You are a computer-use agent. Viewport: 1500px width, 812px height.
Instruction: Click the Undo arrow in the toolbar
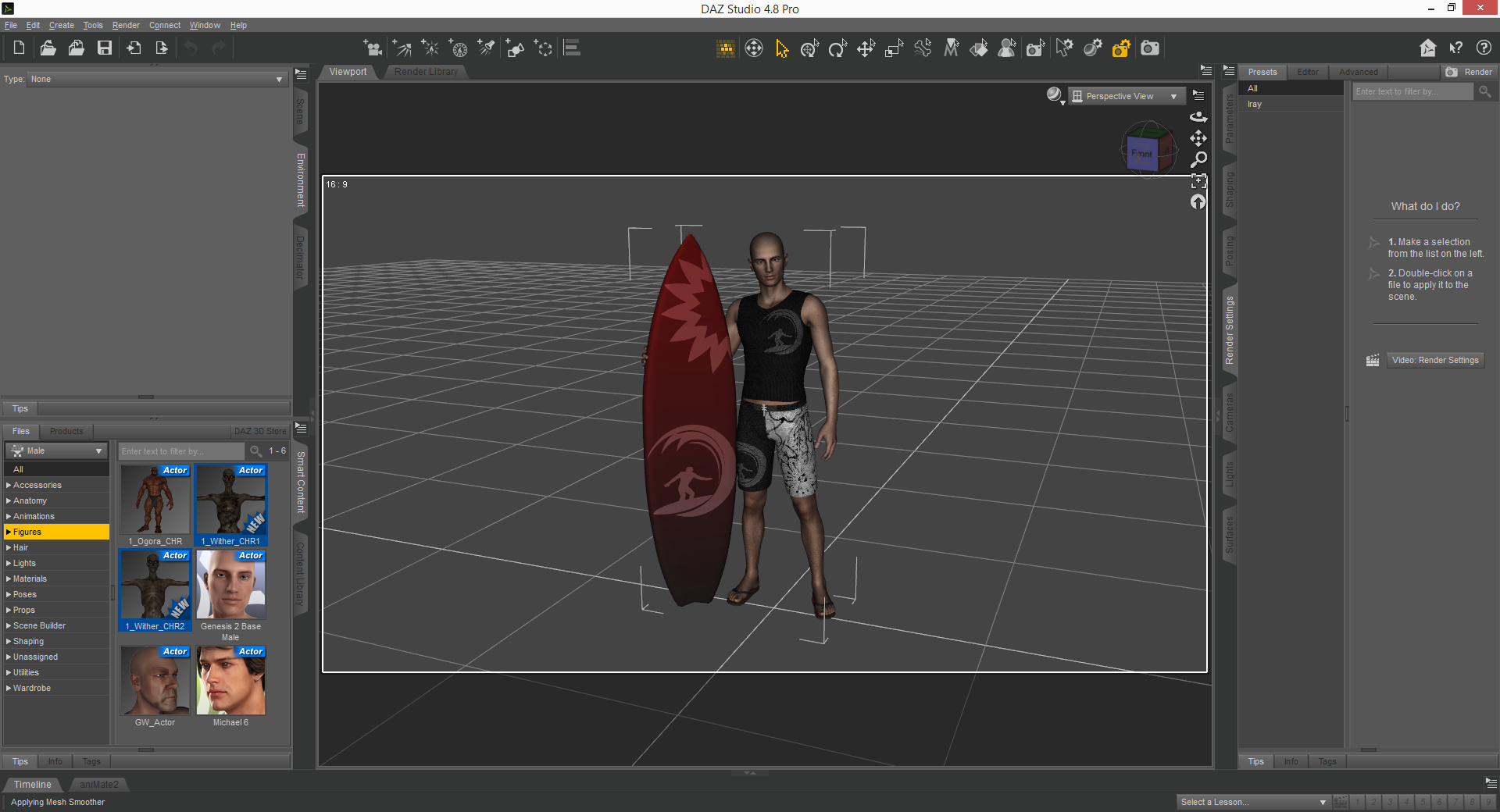[x=191, y=48]
